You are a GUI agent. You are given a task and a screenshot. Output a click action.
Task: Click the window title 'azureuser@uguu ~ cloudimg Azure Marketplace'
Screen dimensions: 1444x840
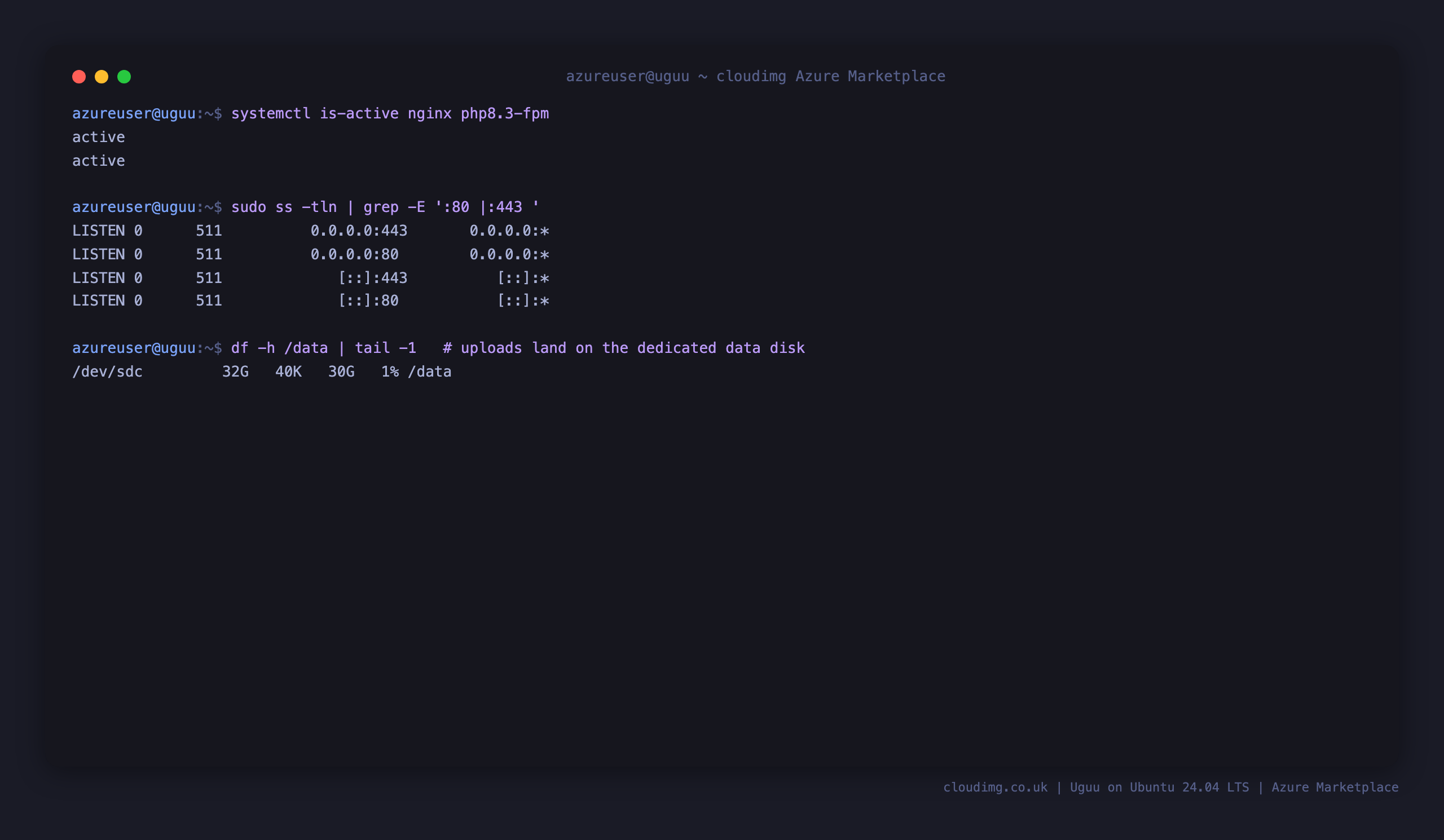pos(756,77)
